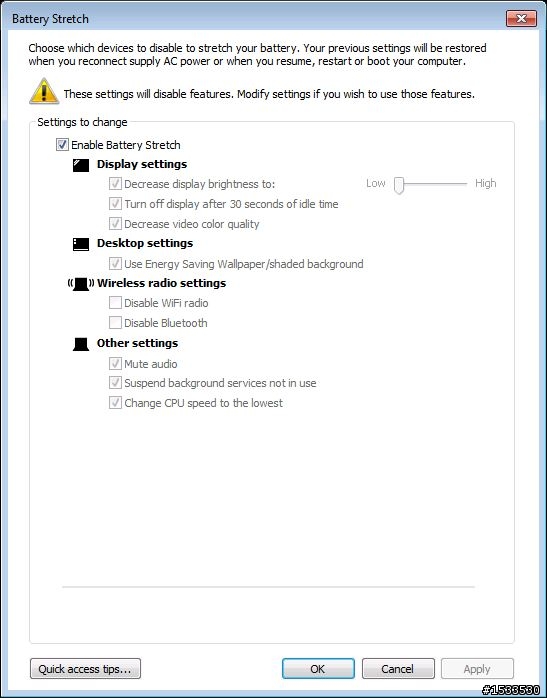Click the Settings to change group label

click(82, 122)
